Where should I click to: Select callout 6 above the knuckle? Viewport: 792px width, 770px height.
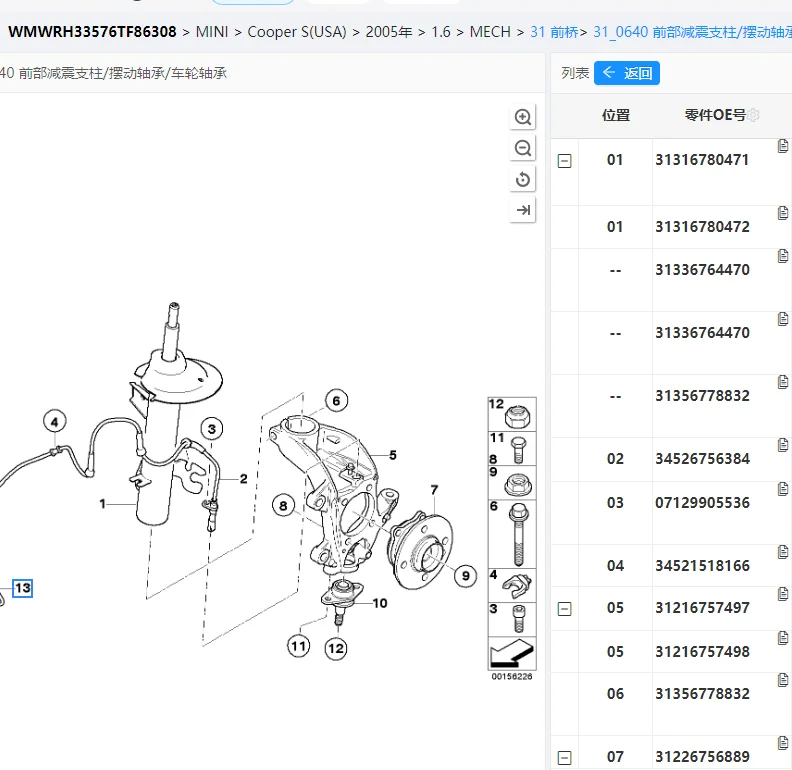click(336, 401)
